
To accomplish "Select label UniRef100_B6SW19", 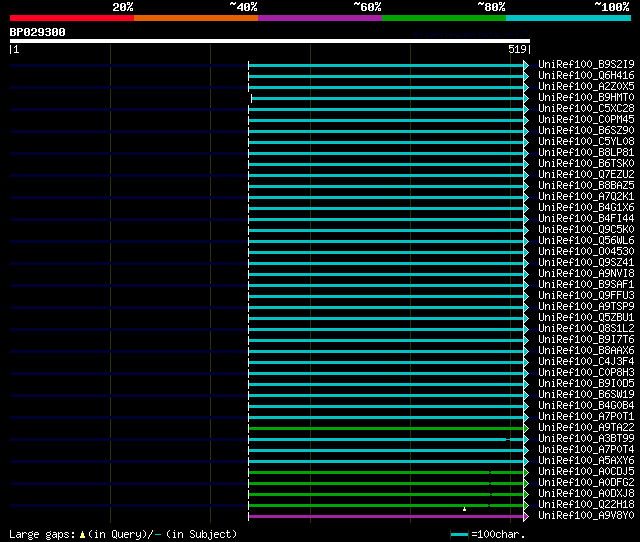I will [x=586, y=395].
